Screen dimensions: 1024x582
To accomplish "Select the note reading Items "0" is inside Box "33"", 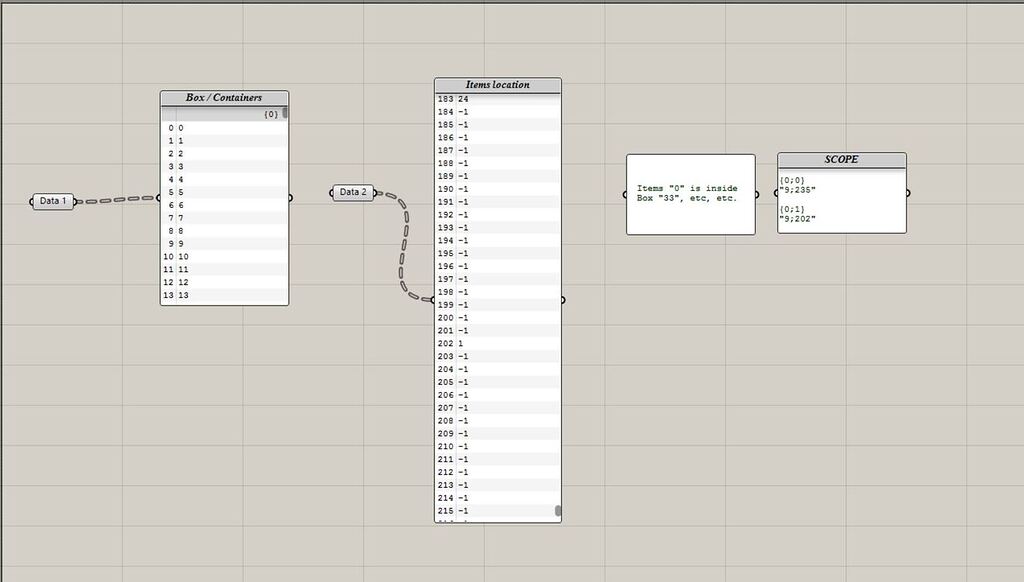I will click(690, 193).
